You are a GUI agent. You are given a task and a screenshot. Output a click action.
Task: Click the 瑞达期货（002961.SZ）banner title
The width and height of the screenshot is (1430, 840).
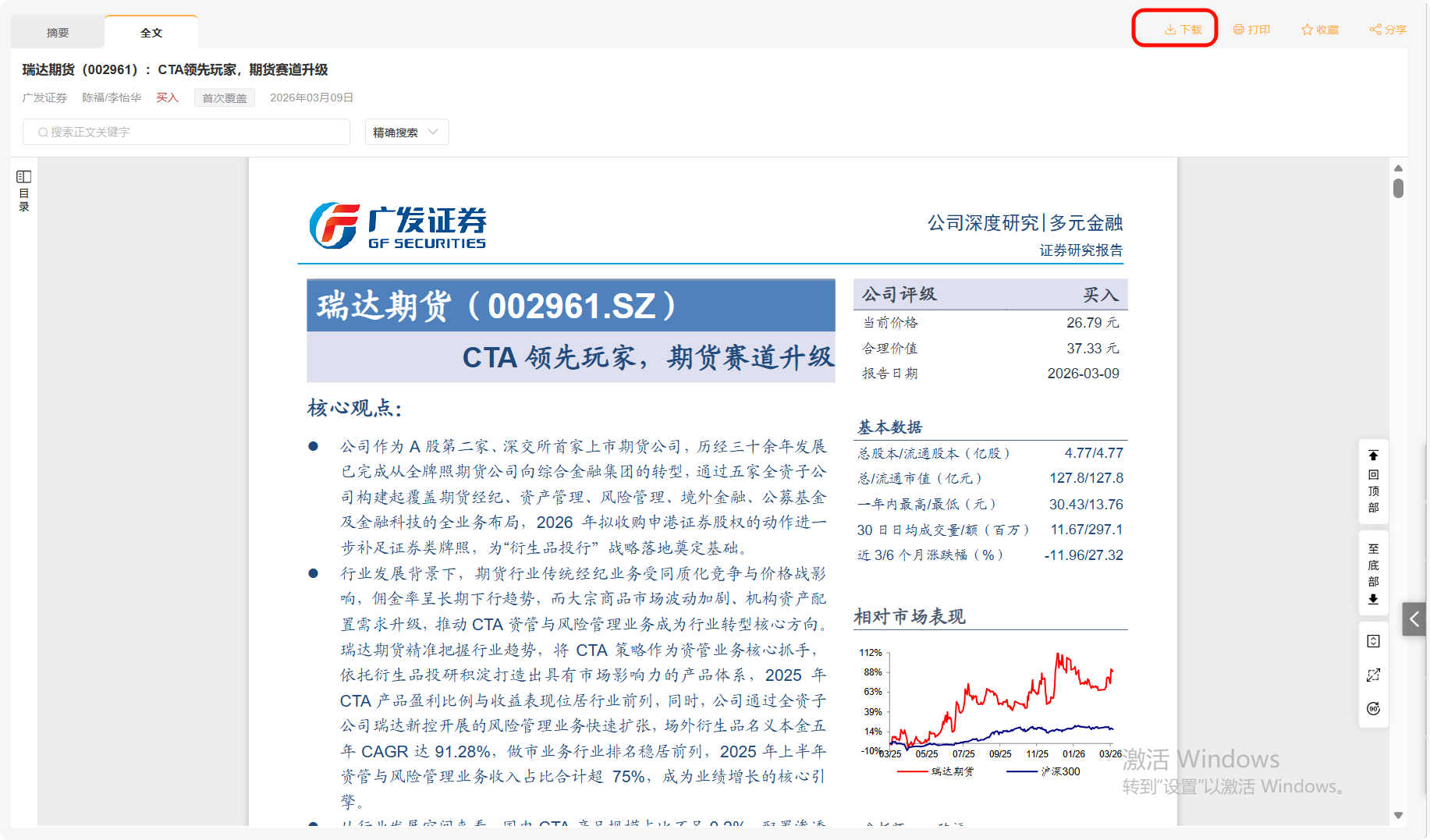point(498,306)
